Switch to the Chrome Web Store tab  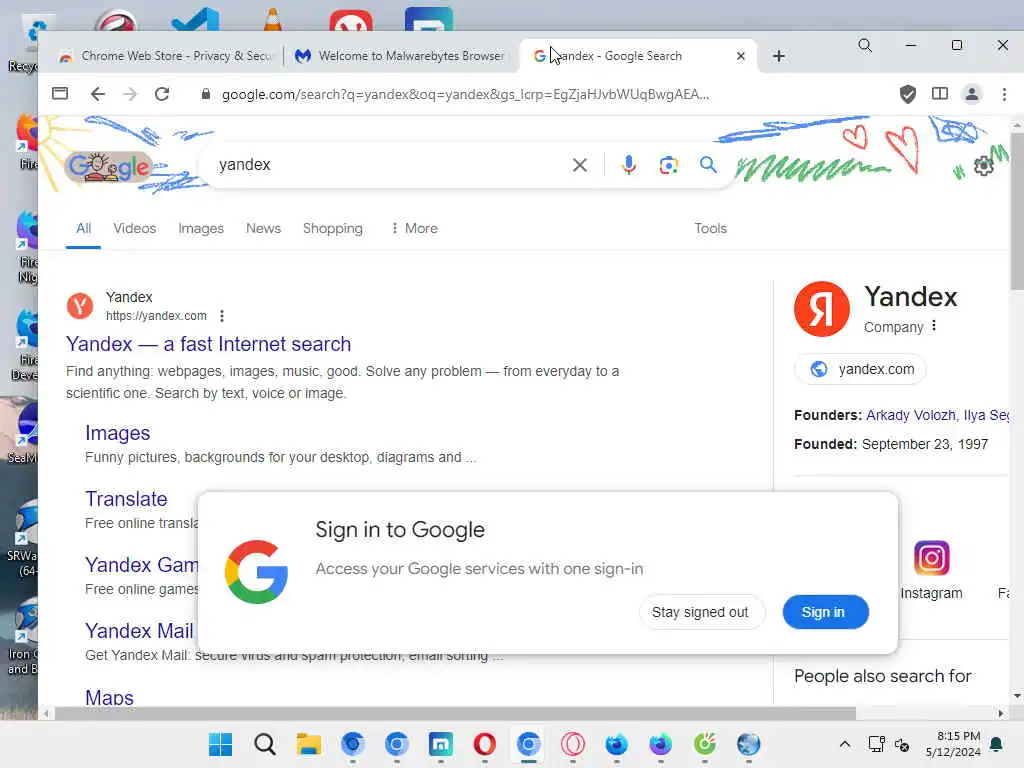click(x=165, y=56)
